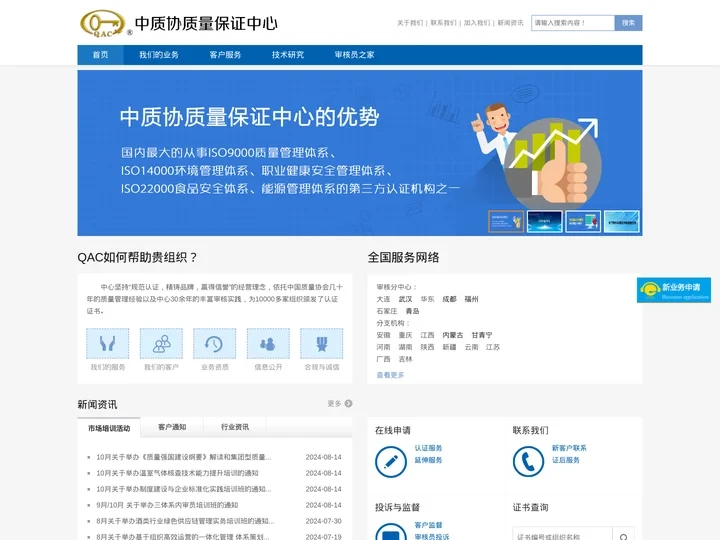Open 重庆 branch link
Screen dimensions: 720x540
[x=405, y=335]
